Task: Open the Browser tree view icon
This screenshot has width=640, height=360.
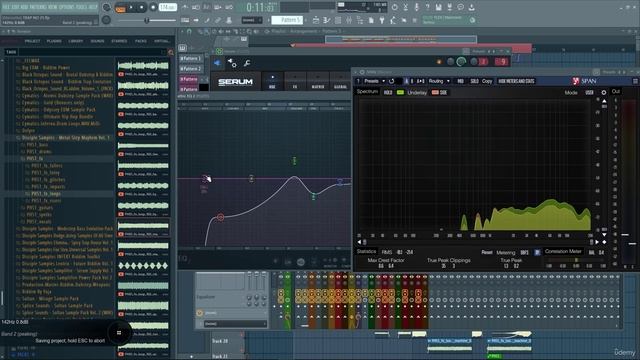Action: pyautogui.click(x=360, y=20)
